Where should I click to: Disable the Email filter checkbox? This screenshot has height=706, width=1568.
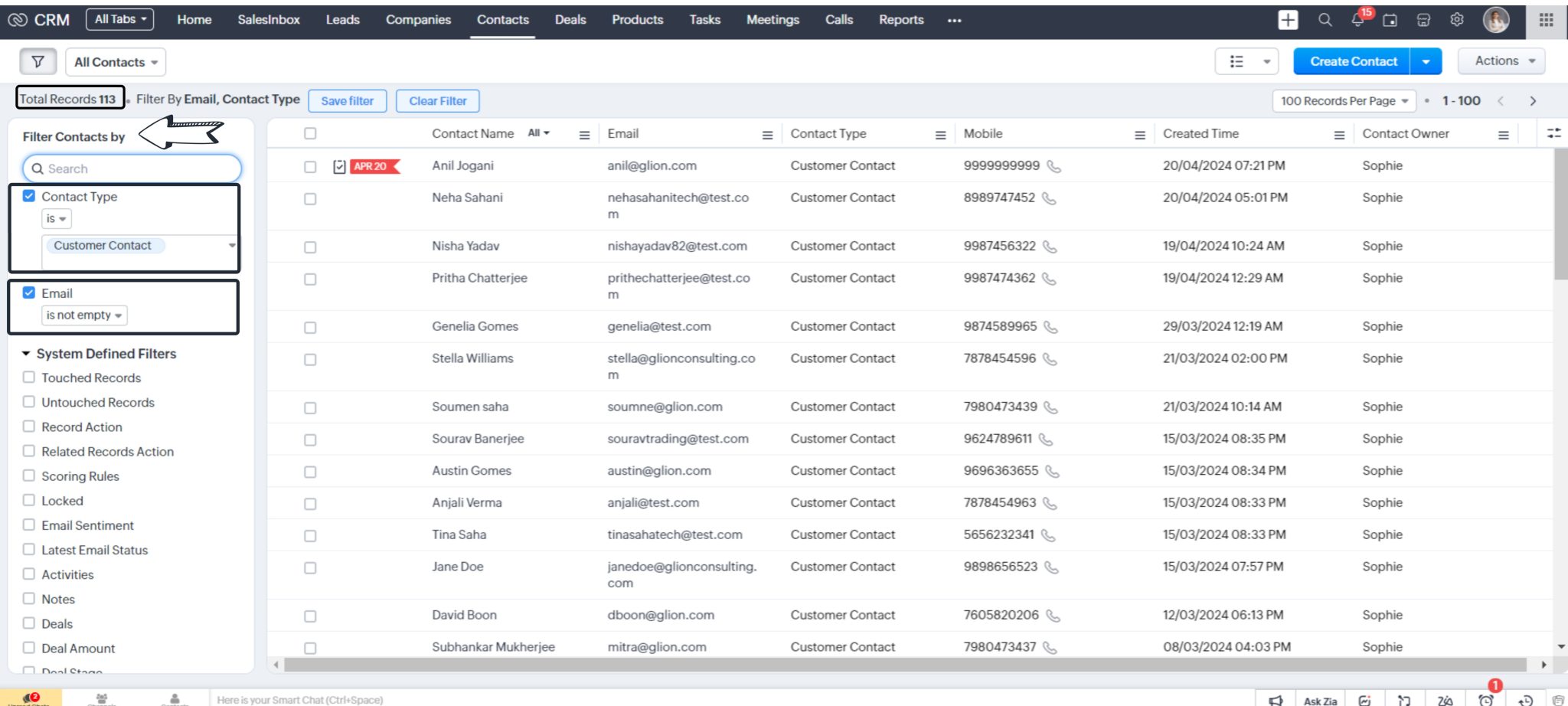click(29, 293)
